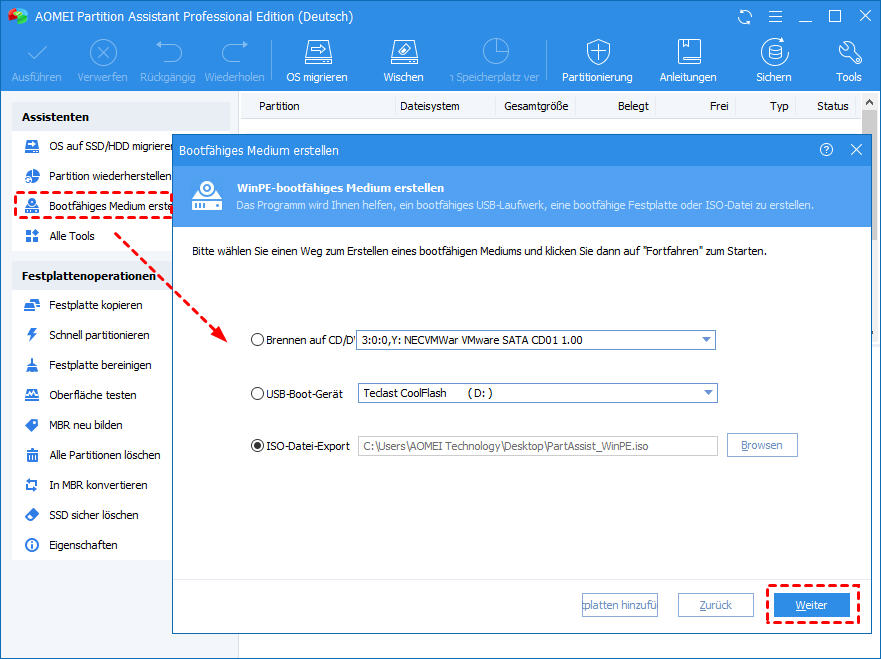This screenshot has width=881, height=659.
Task: Click the Verwerfen discard icon
Action: pyautogui.click(x=103, y=53)
